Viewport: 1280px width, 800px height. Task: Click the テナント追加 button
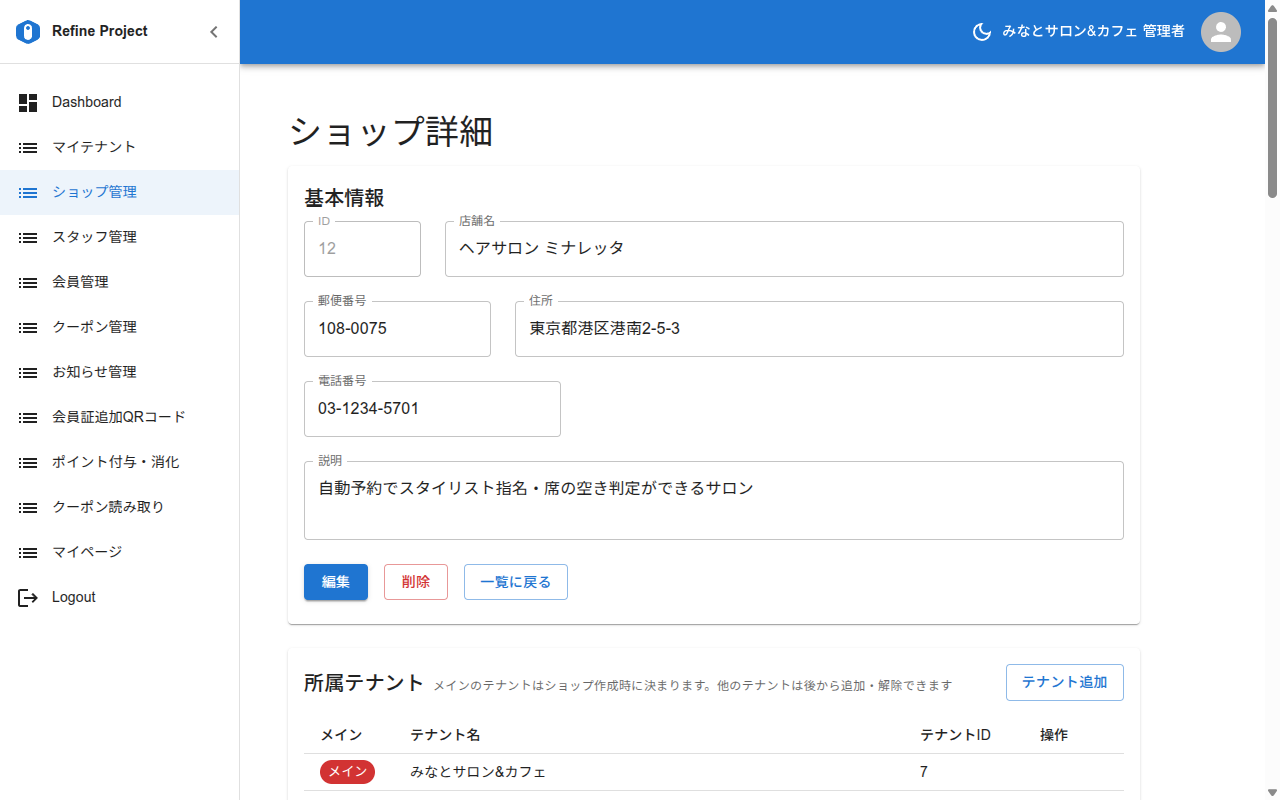click(1065, 682)
